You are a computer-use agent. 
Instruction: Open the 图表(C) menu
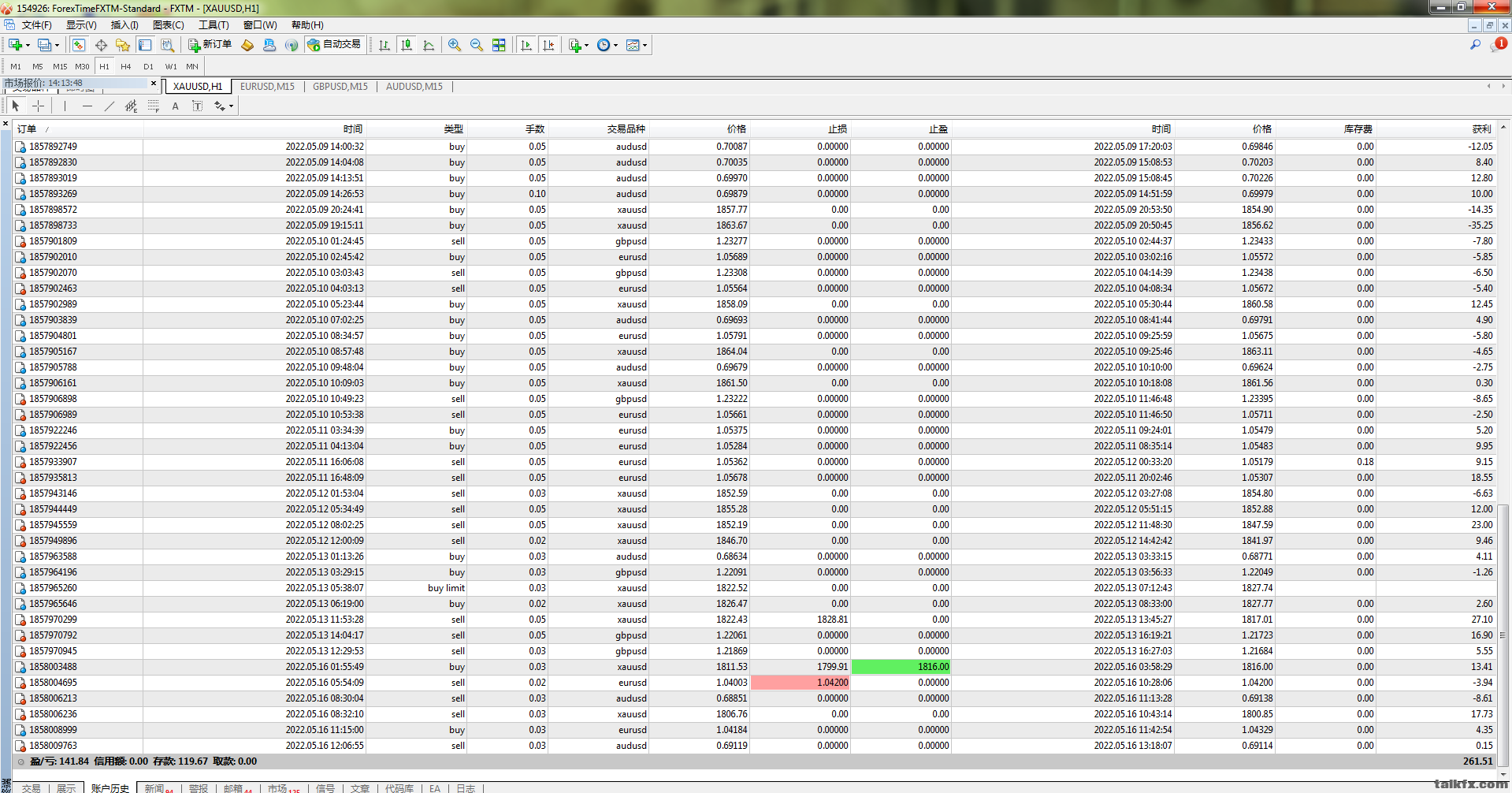169,25
